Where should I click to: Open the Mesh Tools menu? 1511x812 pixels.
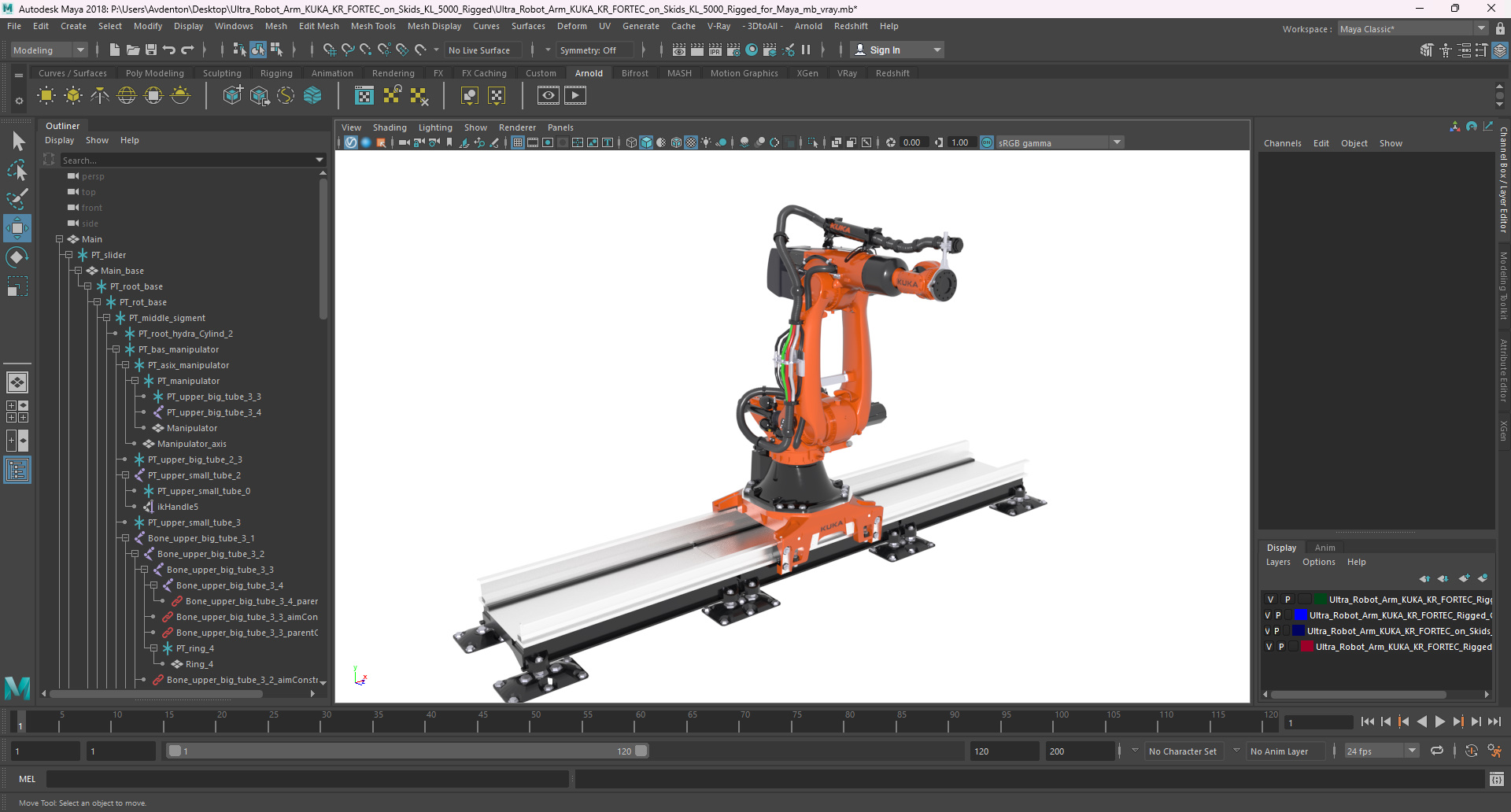tap(373, 26)
